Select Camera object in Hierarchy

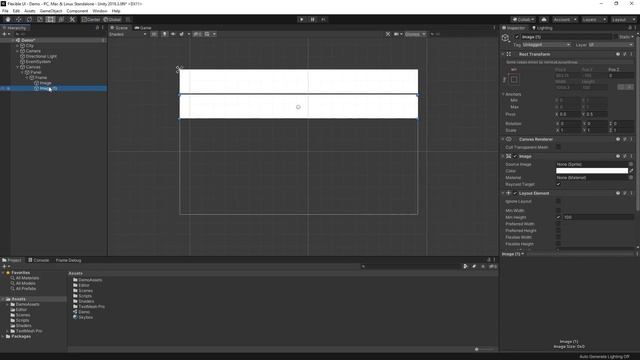[33, 51]
